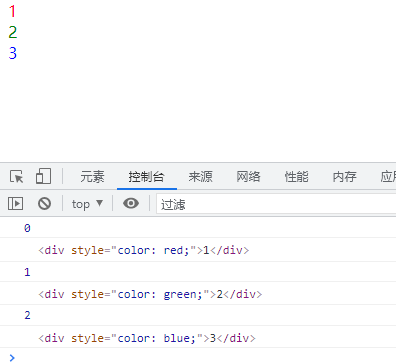This screenshot has height=363, width=396.
Task: Focus the console prompt chevron
Action: click(12, 357)
